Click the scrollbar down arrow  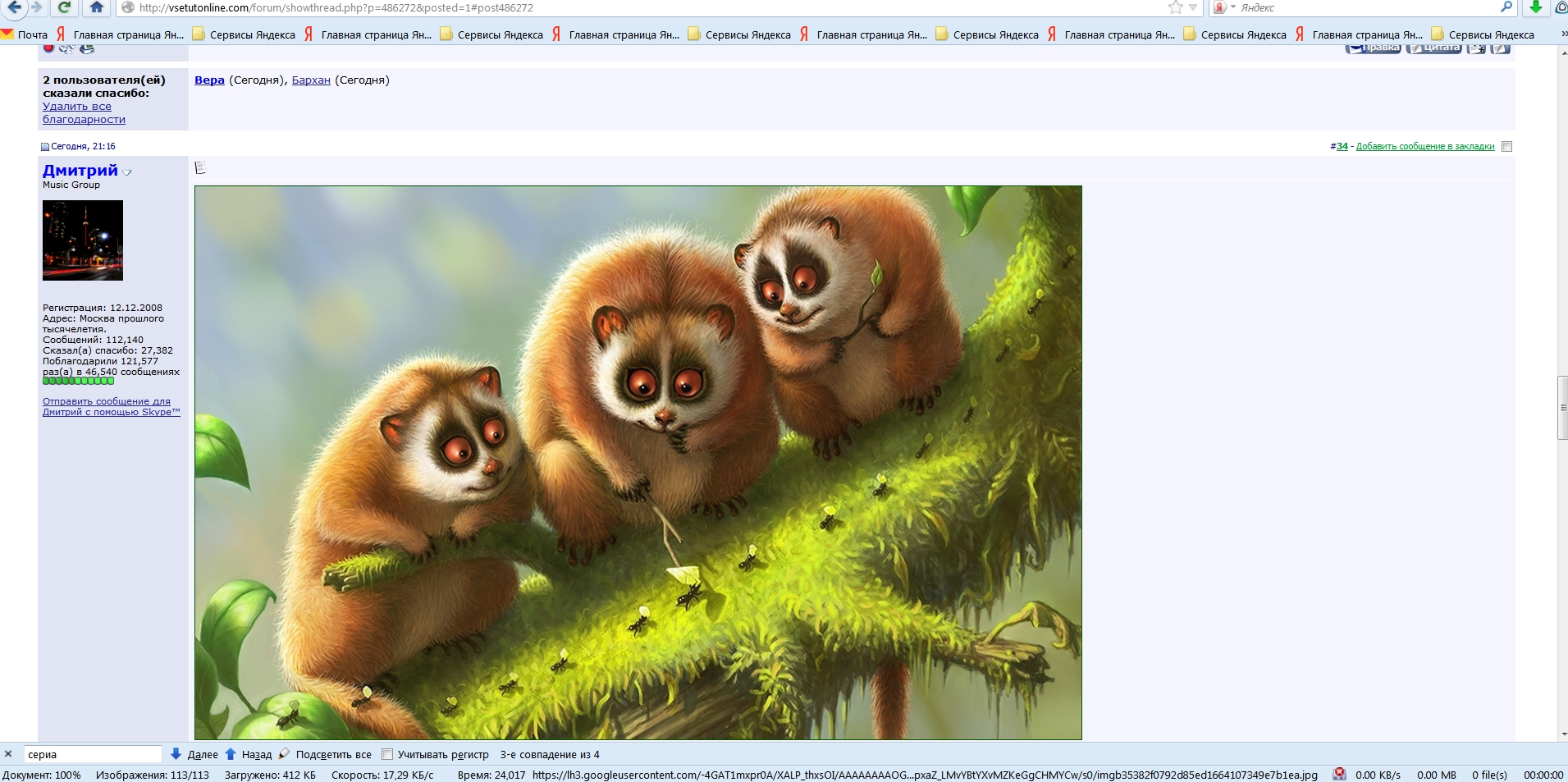[1562, 734]
